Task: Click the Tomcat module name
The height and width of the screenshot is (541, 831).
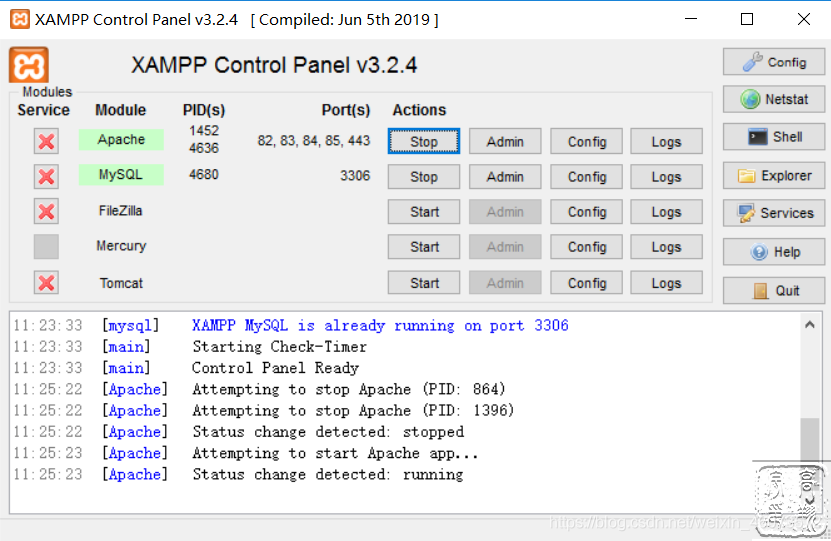Action: coord(121,283)
